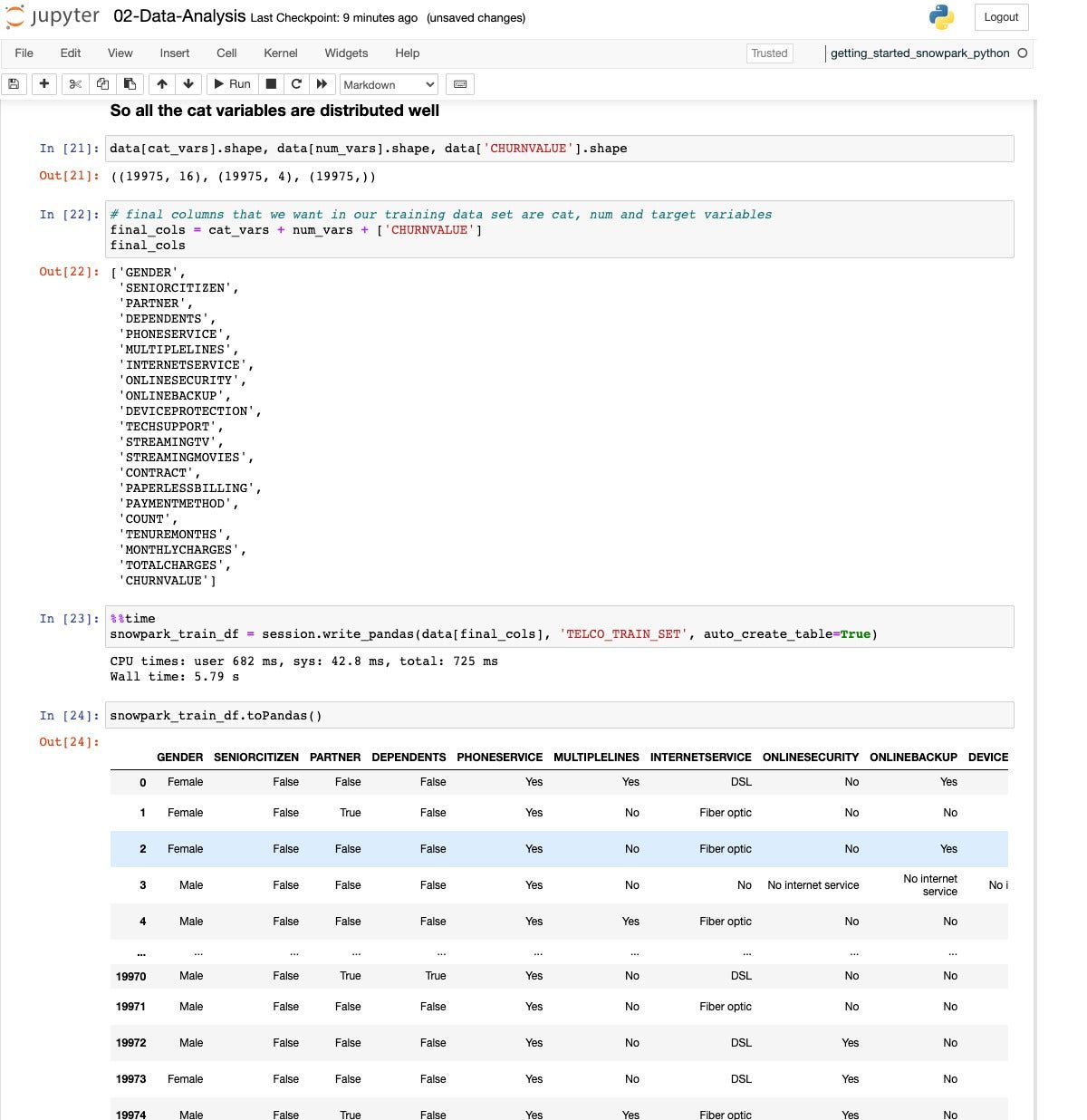Paste cells below using the toolbar icon
Screen dimensions: 1087x1120
[x=130, y=84]
